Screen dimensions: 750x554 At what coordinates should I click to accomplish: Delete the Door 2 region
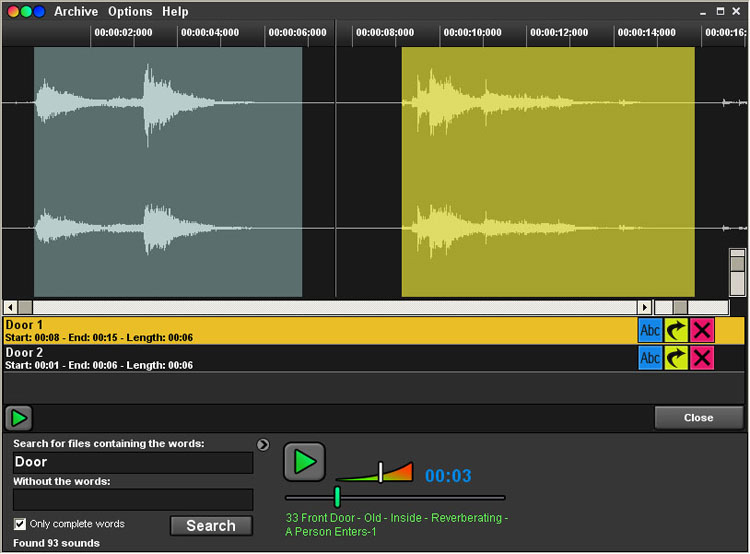coord(703,358)
